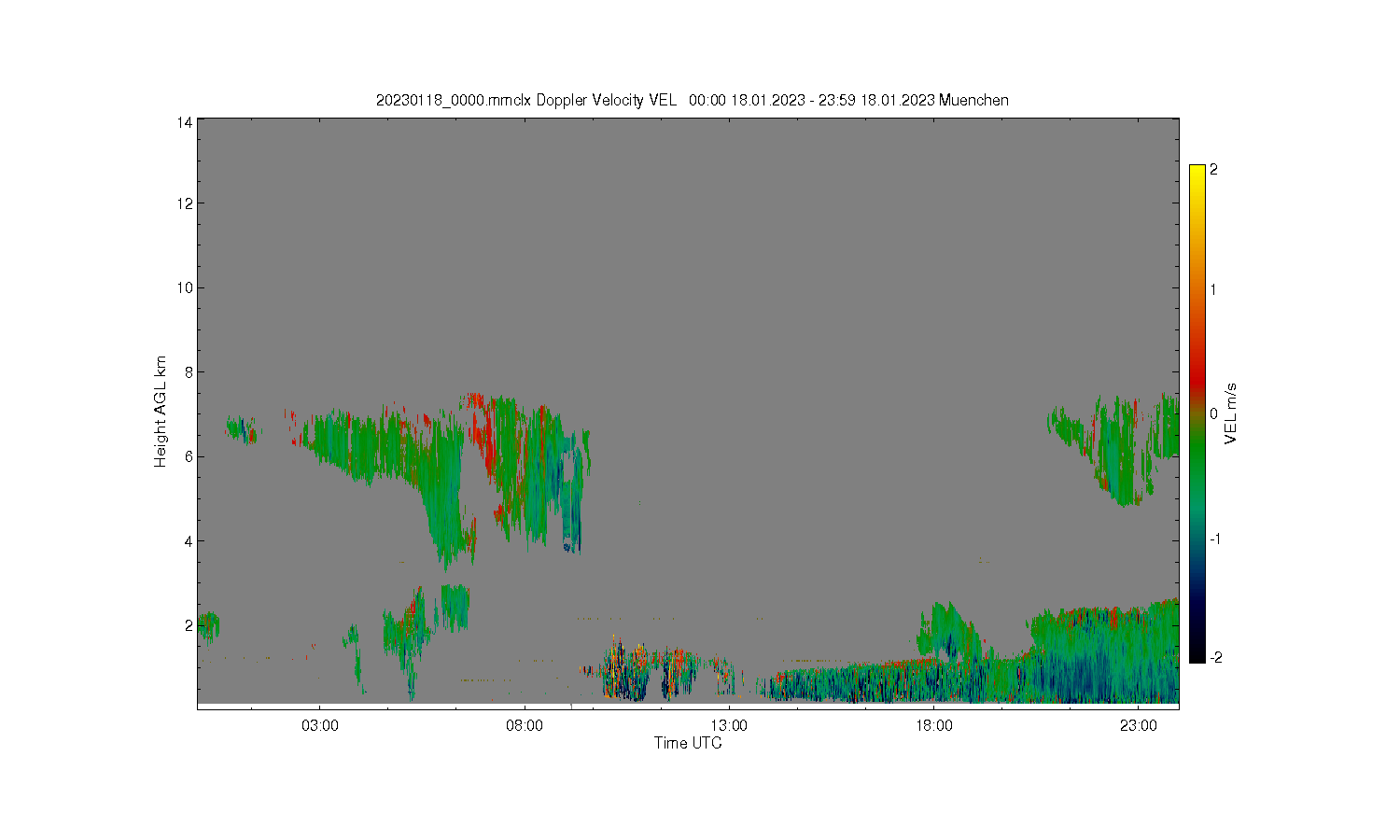The height and width of the screenshot is (840, 1400).
Task: Click the colorbar tick value 0
Action: 1213,413
